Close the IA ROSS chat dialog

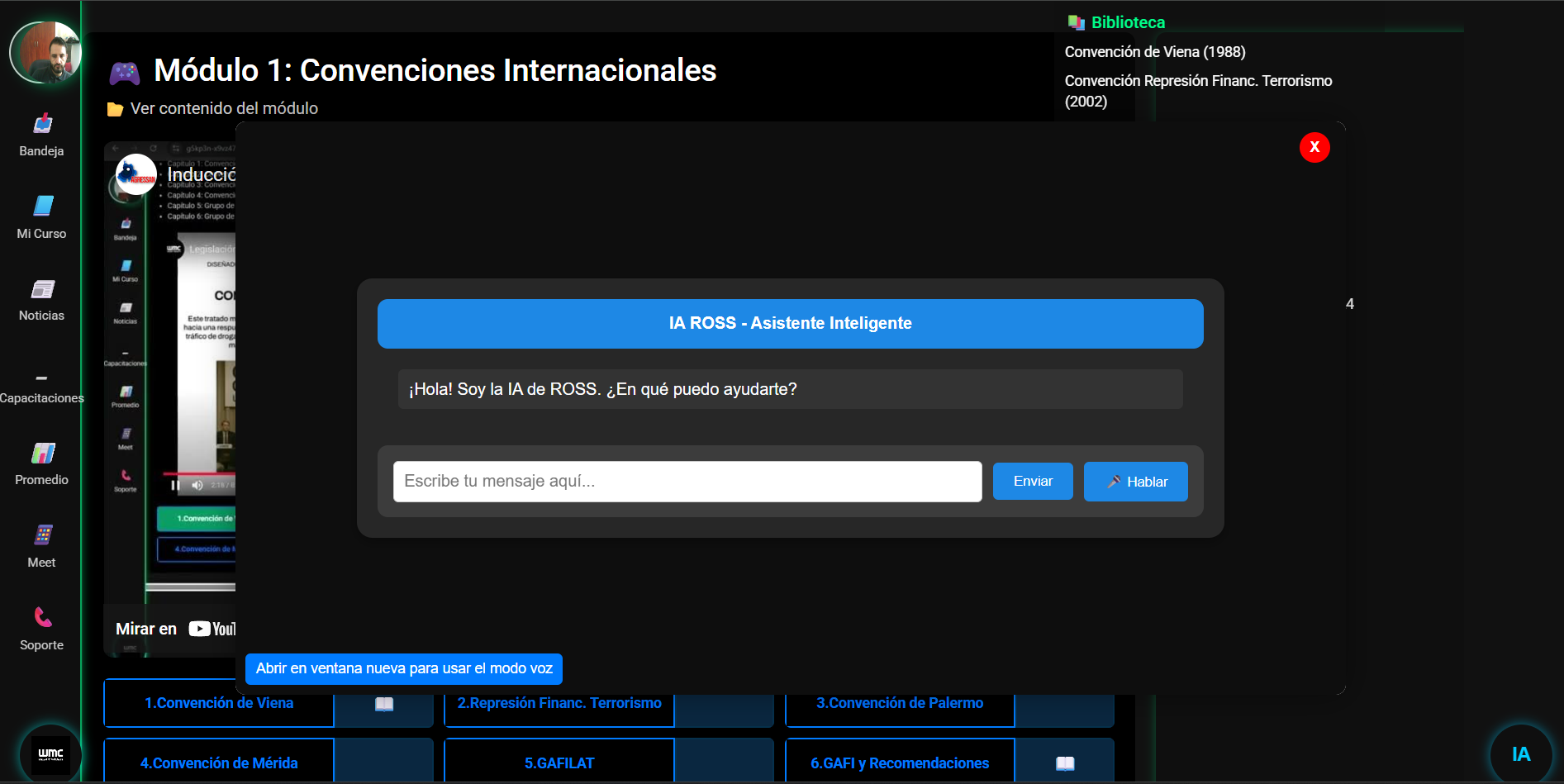[x=1314, y=147]
